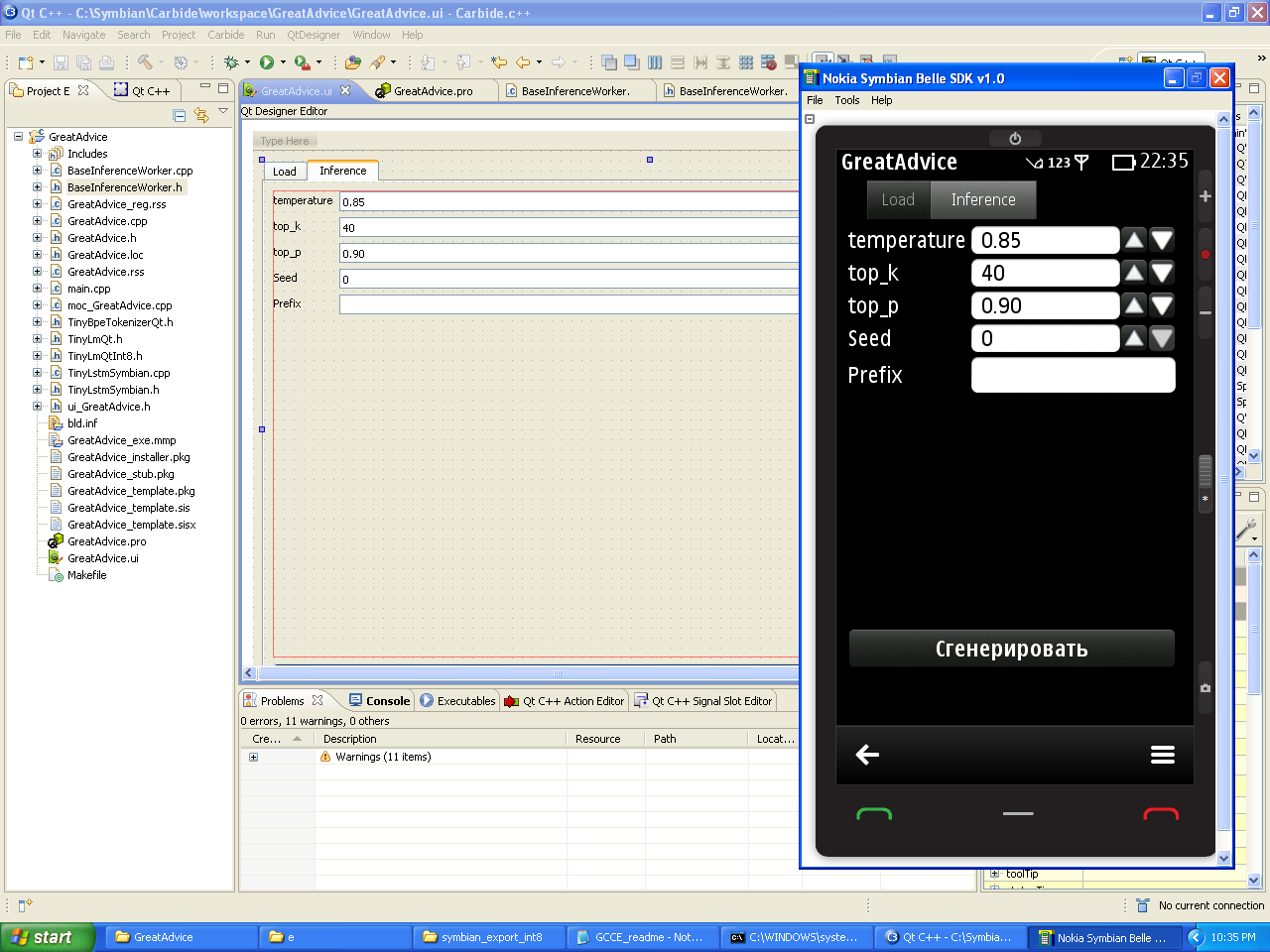The image size is (1270, 952).
Task: Run the project with green play icon
Action: 267,62
